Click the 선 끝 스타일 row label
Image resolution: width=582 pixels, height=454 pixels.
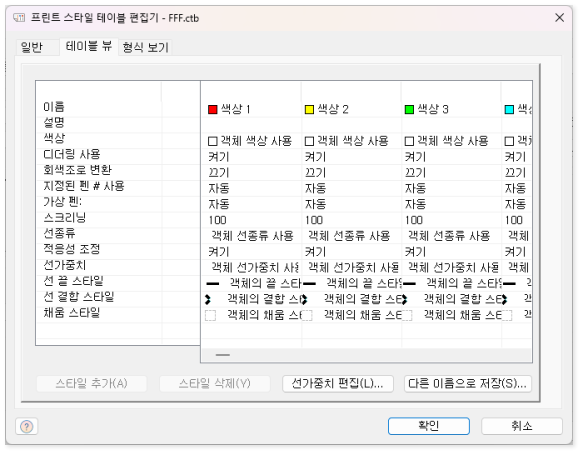[x=73, y=281]
